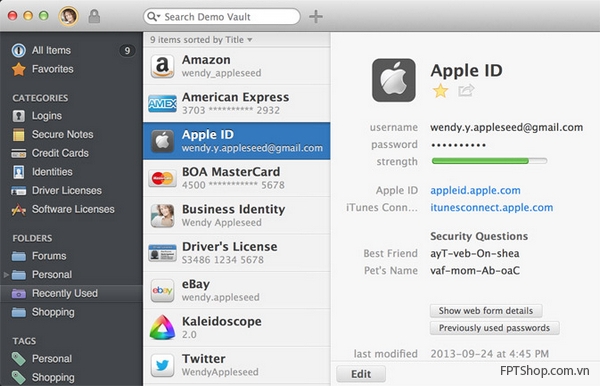The image size is (600, 386).
Task: Click the password strength bar
Action: (489, 161)
